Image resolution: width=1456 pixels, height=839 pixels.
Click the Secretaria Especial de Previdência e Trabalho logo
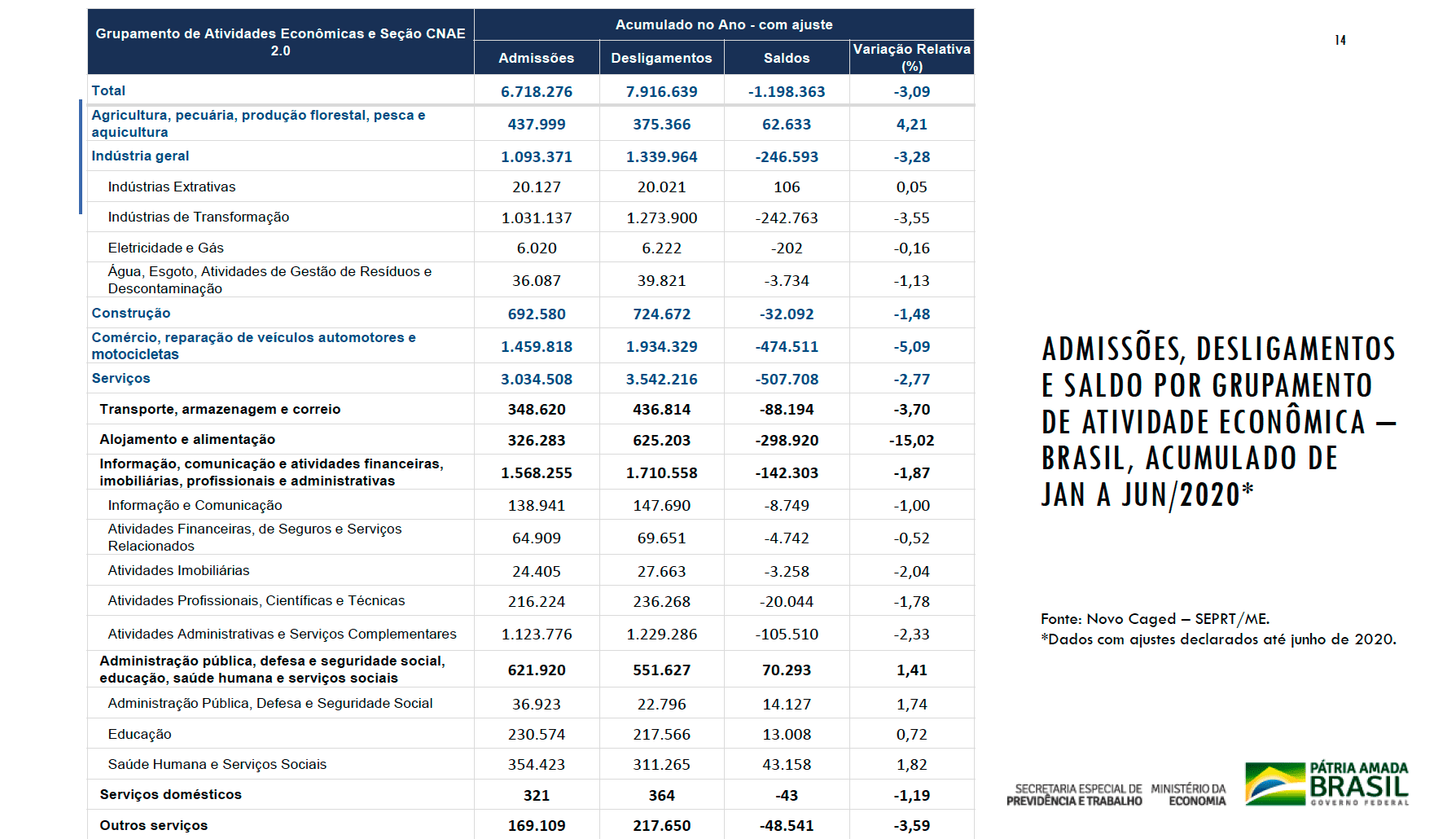coord(1074,795)
